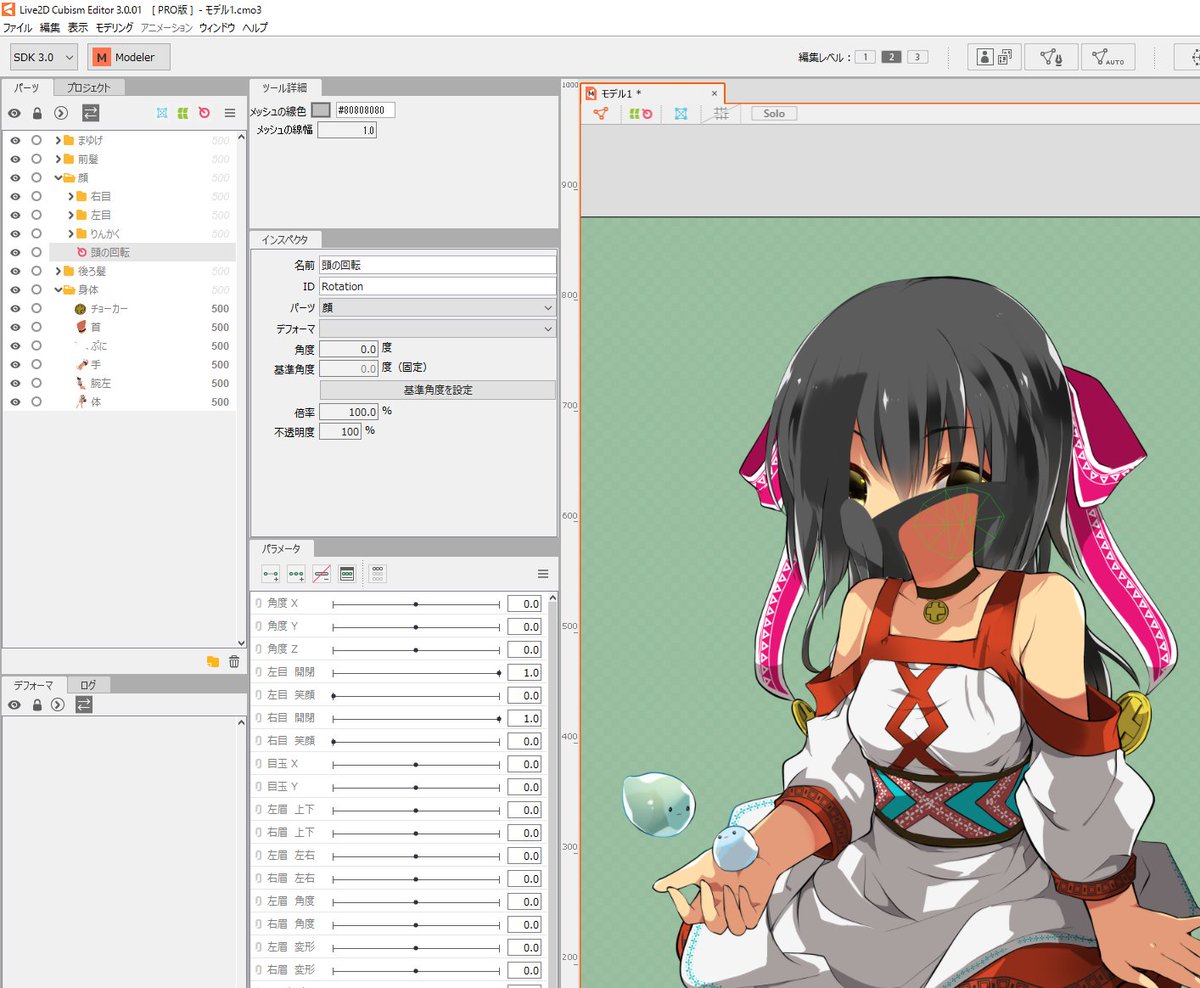The height and width of the screenshot is (988, 1200).
Task: Click the blue art mesh display icon in view toolbar
Action: tap(681, 114)
